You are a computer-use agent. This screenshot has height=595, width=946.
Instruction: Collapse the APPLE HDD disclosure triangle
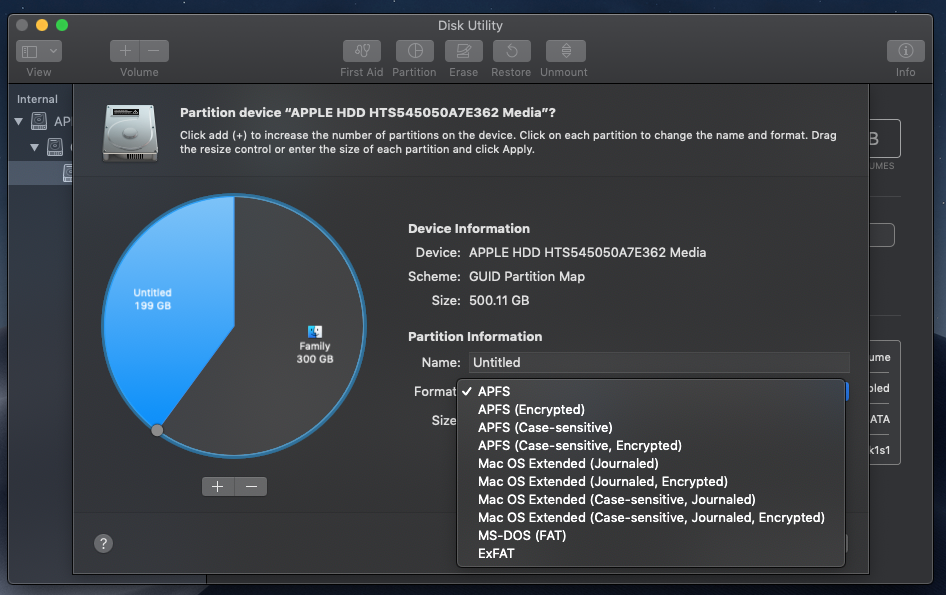point(18,121)
